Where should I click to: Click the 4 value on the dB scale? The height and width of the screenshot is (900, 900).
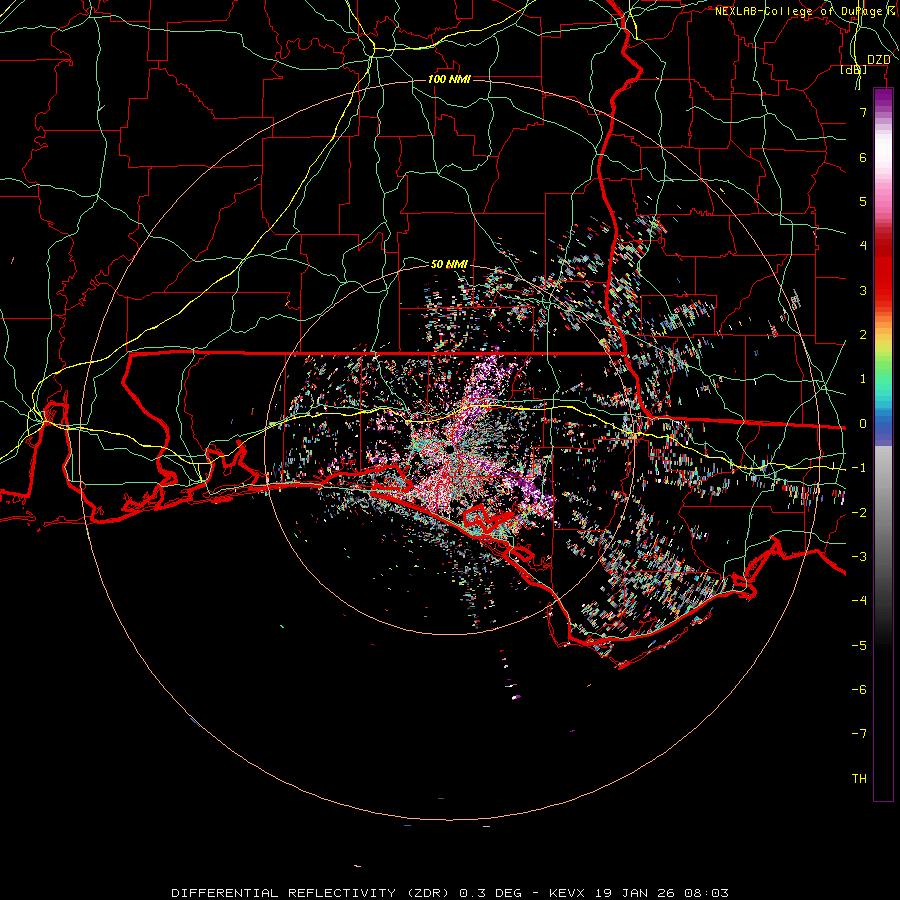click(x=863, y=246)
